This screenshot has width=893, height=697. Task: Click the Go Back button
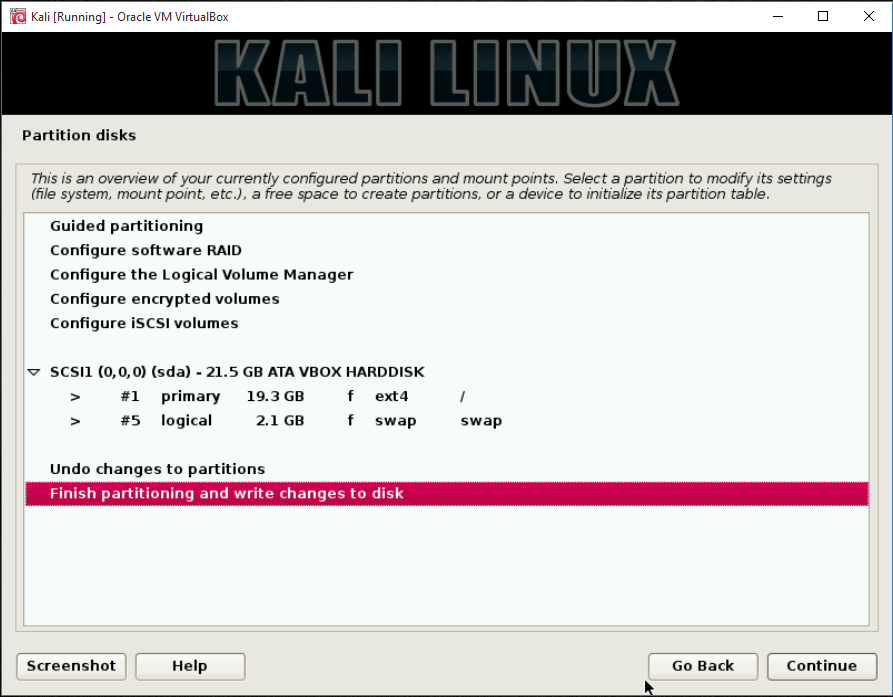point(703,666)
